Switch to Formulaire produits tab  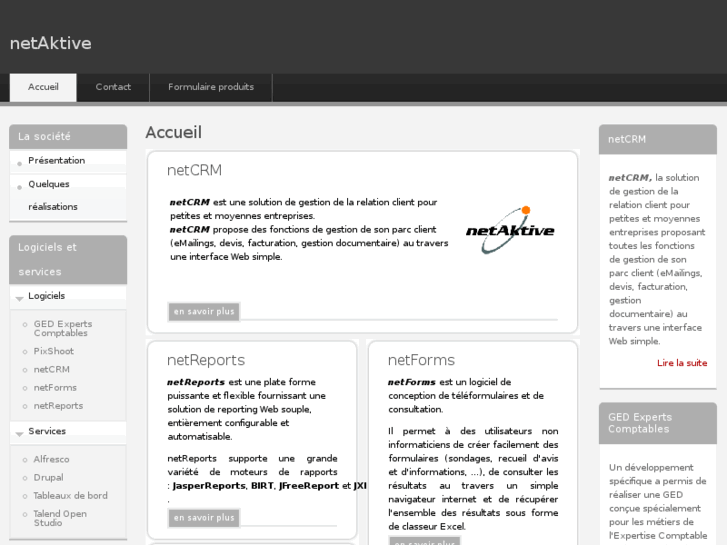coord(211,87)
